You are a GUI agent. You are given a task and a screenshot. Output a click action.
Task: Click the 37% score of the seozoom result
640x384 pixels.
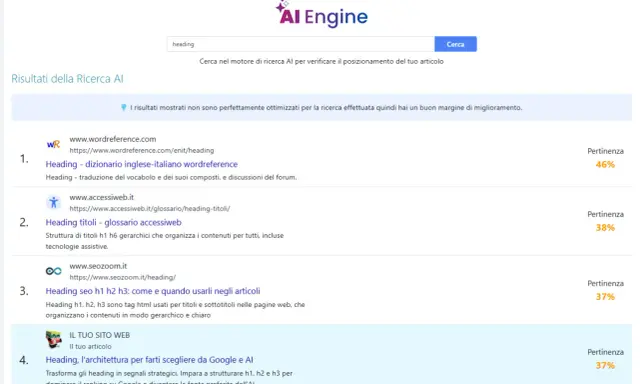[605, 297]
